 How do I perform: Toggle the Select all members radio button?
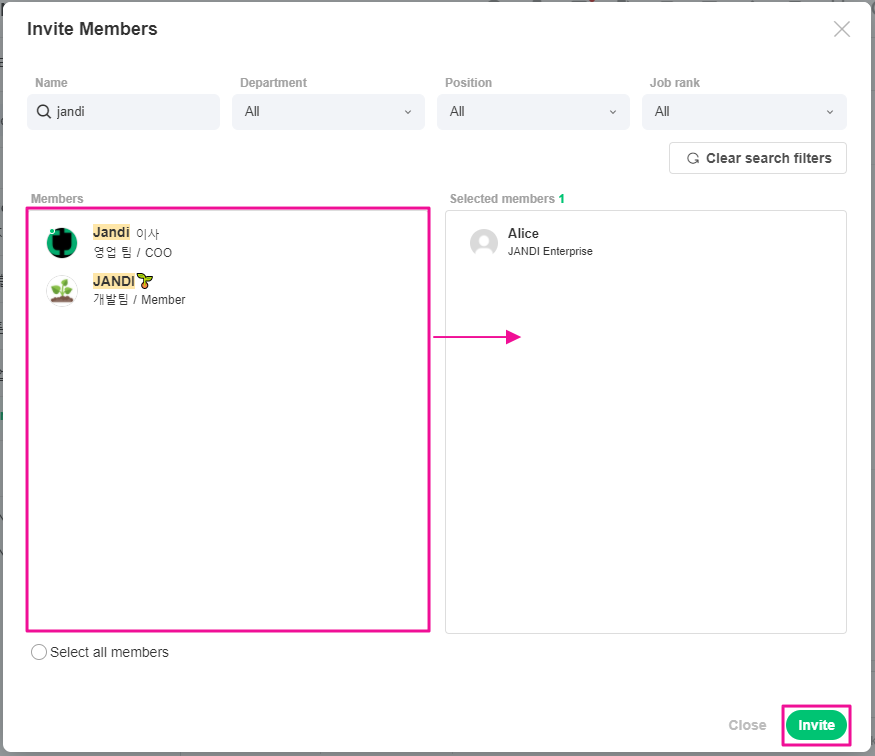(39, 652)
